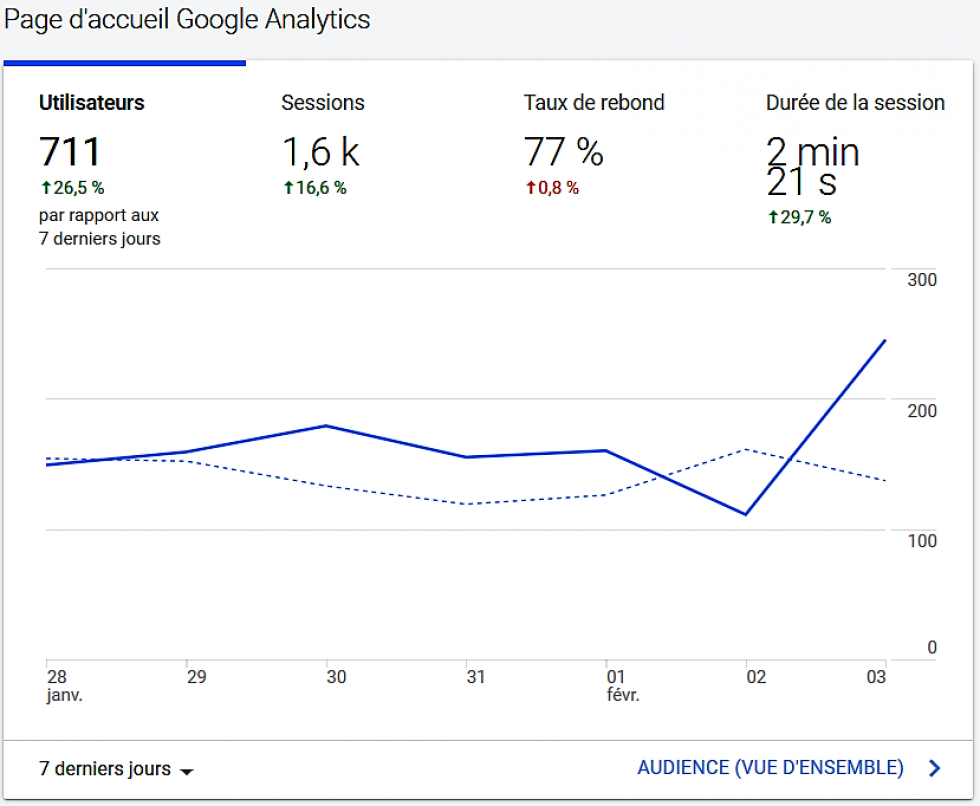
Task: Click the 01 févr. date label
Action: pos(623,685)
